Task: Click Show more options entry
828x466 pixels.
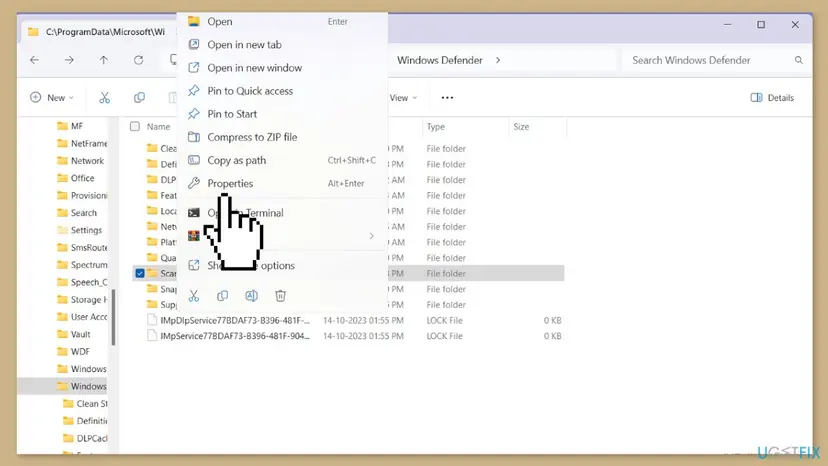Action: pyautogui.click(x=283, y=266)
